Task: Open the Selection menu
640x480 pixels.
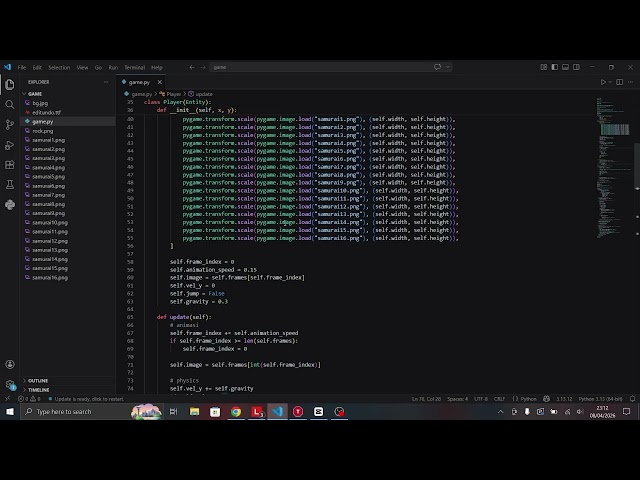Action: (x=59, y=67)
